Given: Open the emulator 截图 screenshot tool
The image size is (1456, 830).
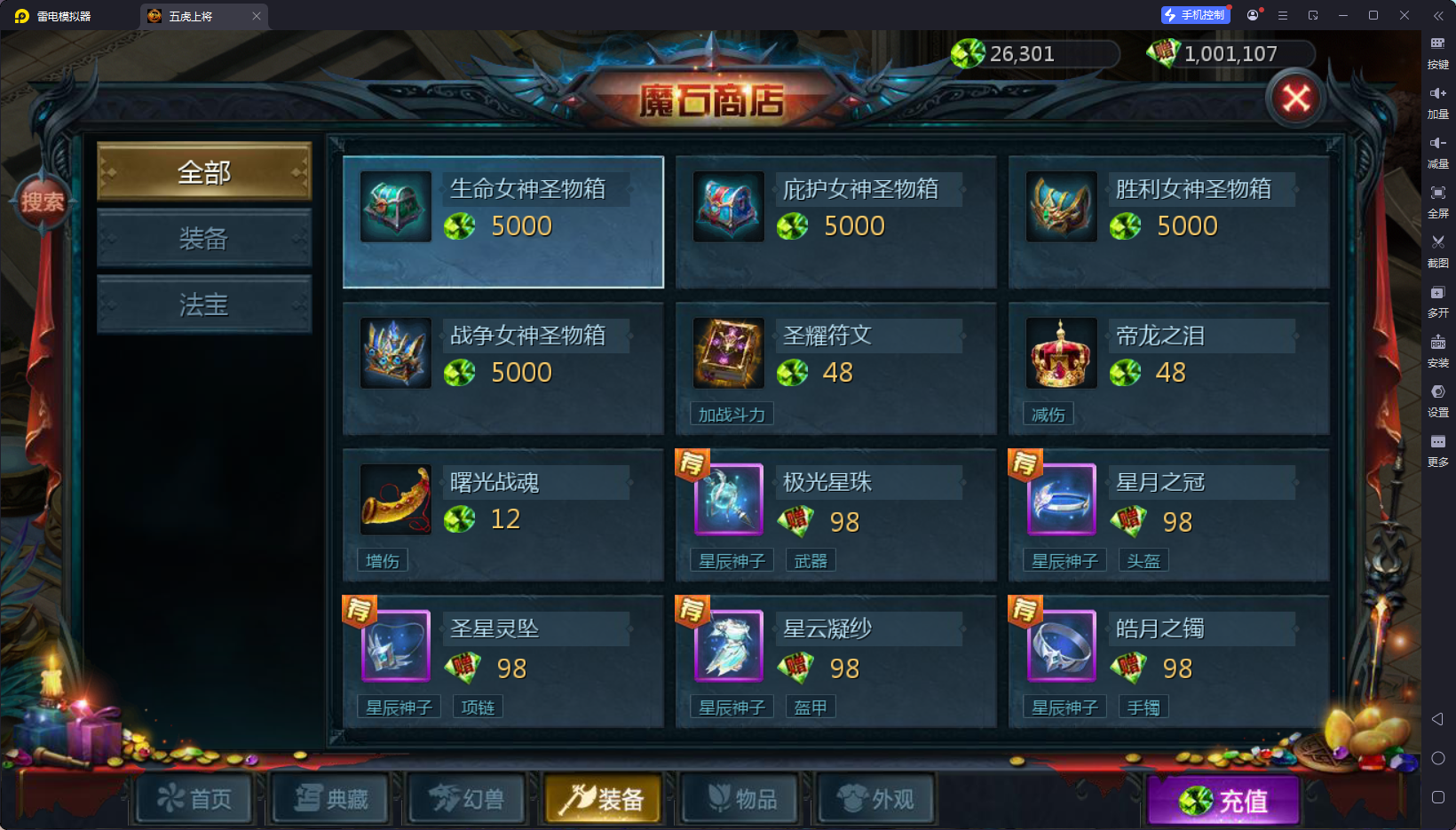Looking at the screenshot, I should tap(1438, 250).
